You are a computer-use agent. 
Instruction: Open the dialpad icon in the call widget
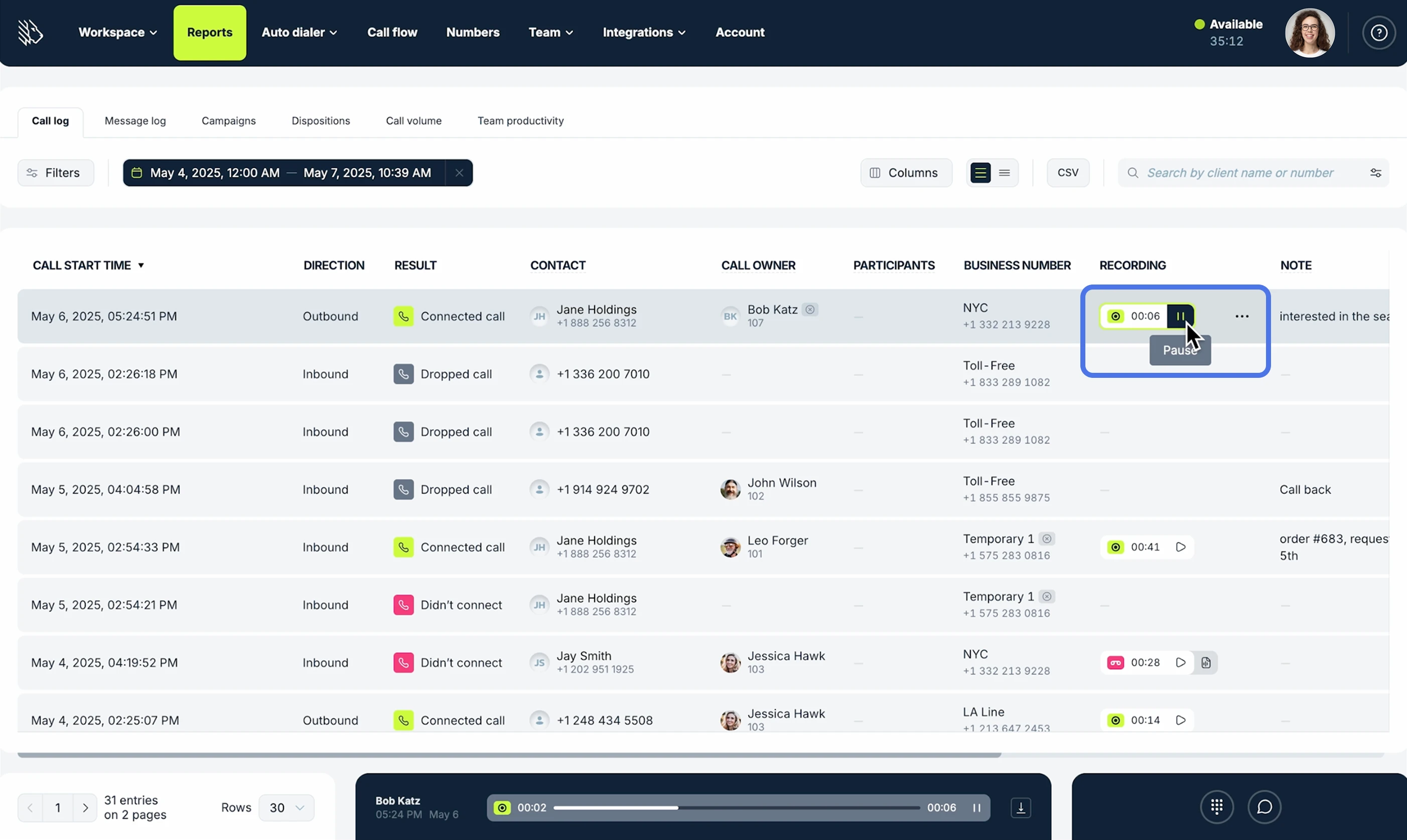(1216, 807)
